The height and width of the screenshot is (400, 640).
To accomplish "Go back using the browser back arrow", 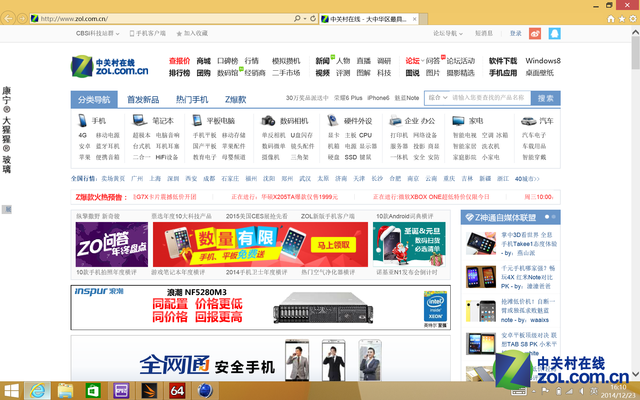I will click(x=8, y=18).
